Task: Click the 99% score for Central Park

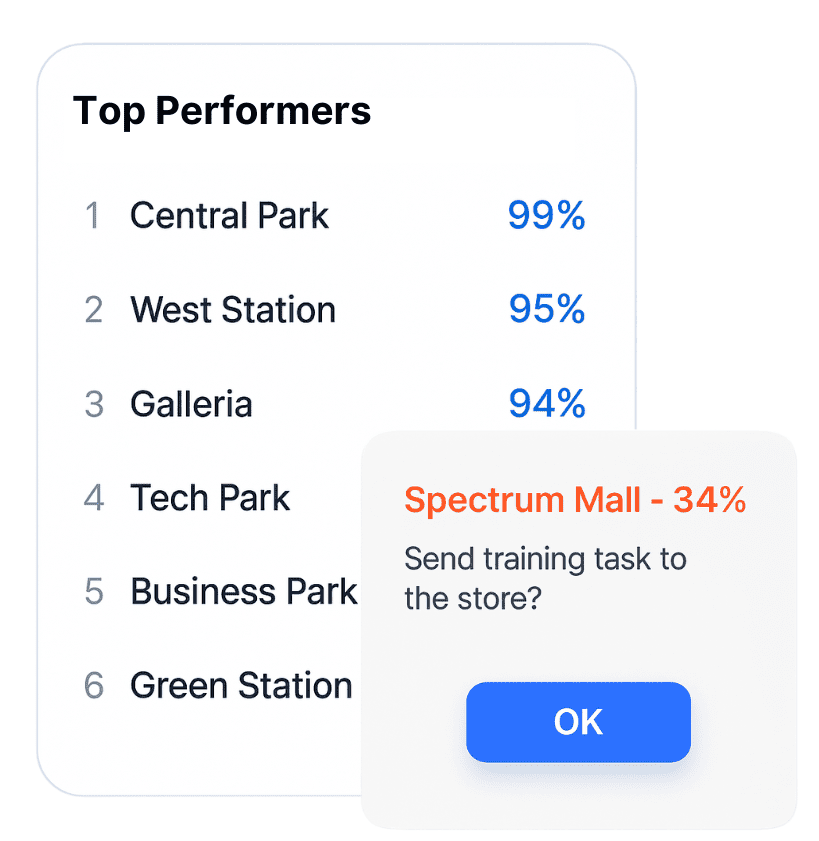Action: 547,216
